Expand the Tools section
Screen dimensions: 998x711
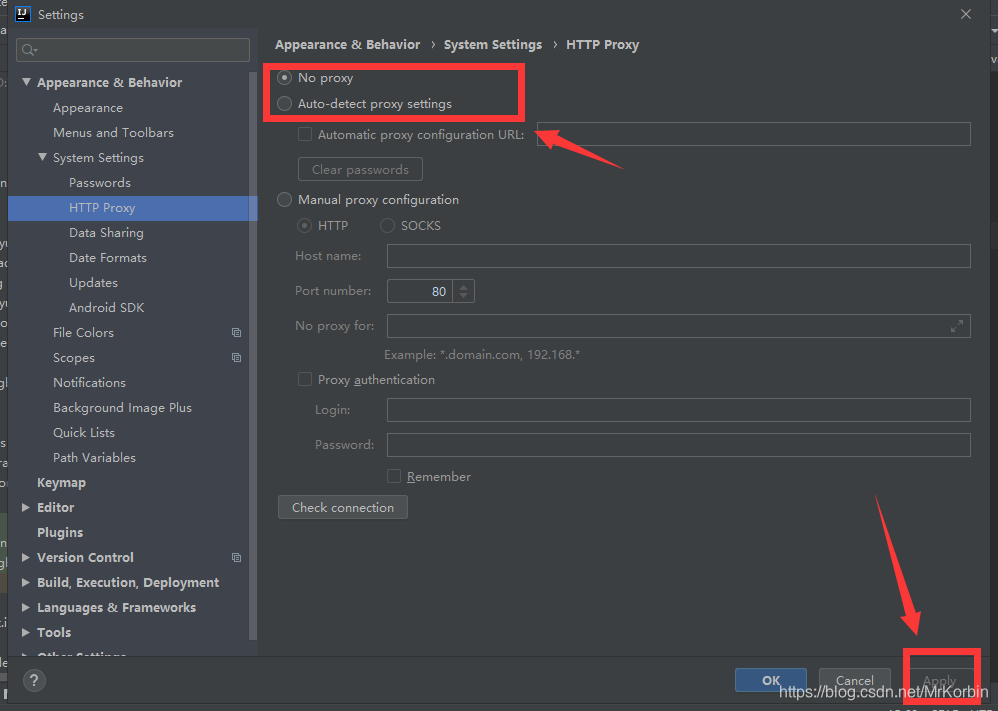pyautogui.click(x=26, y=632)
